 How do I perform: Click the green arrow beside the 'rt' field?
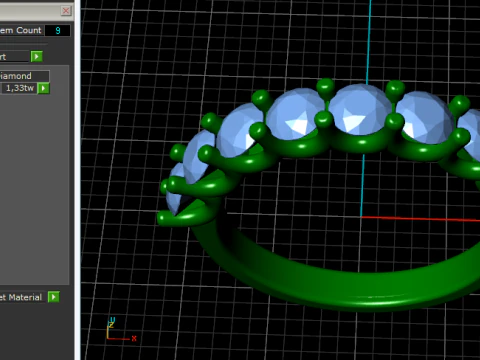pyautogui.click(x=37, y=56)
